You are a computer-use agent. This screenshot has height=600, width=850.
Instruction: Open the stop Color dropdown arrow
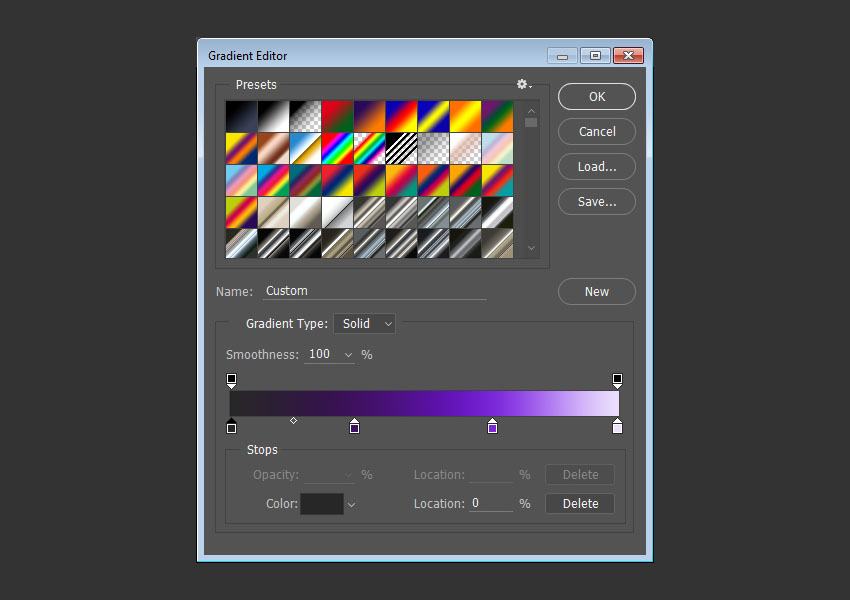click(x=351, y=505)
